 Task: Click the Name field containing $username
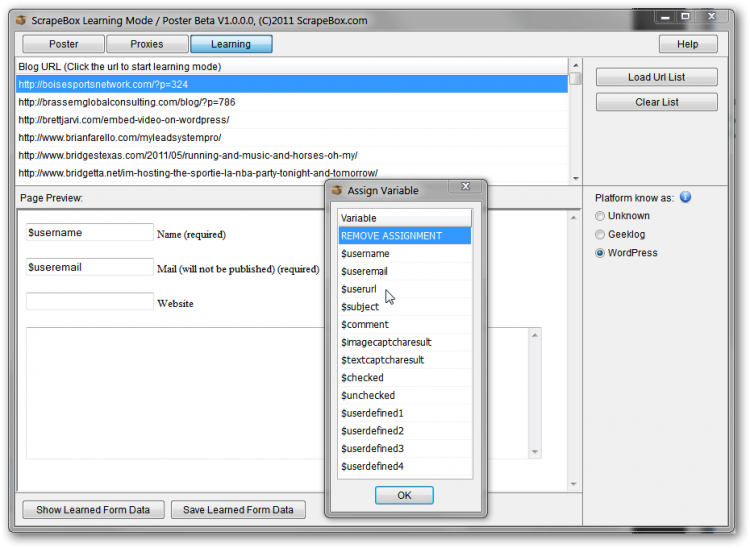coord(89,232)
